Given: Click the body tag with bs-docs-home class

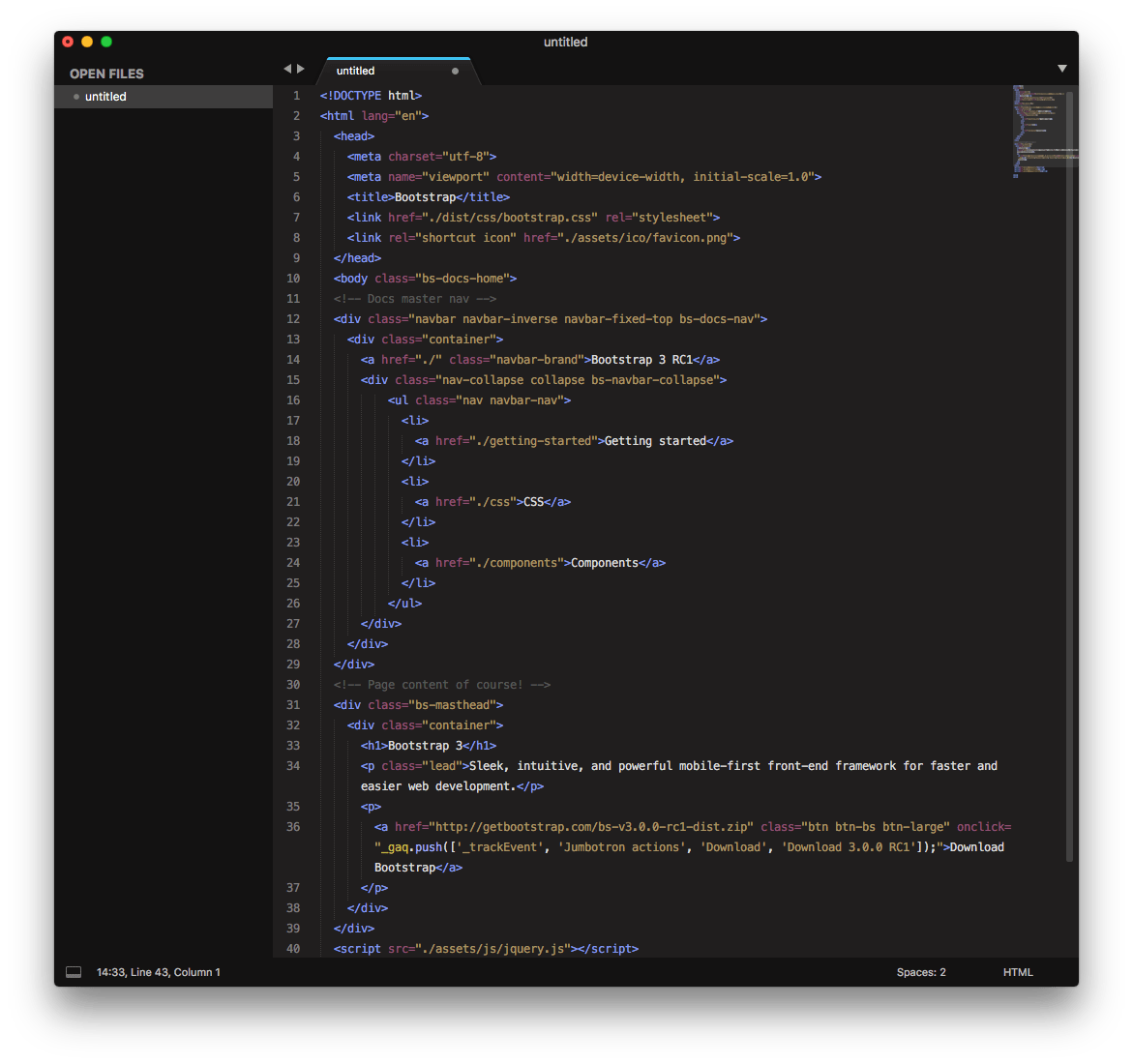Looking at the screenshot, I should pos(425,279).
